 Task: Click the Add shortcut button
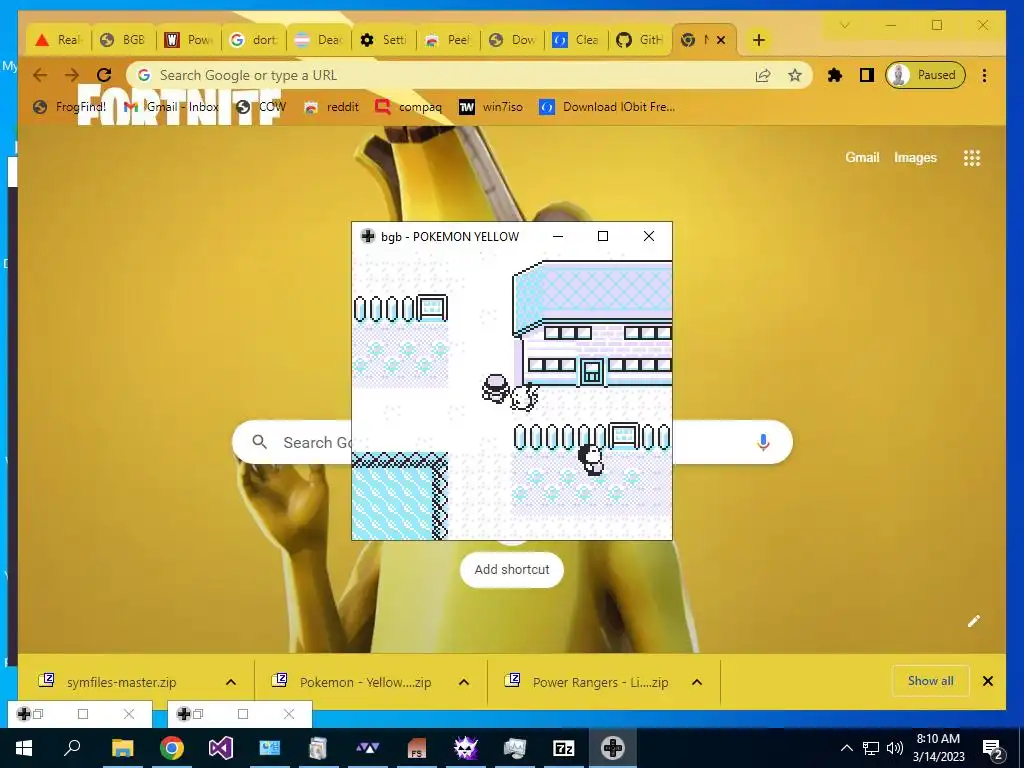pos(512,569)
